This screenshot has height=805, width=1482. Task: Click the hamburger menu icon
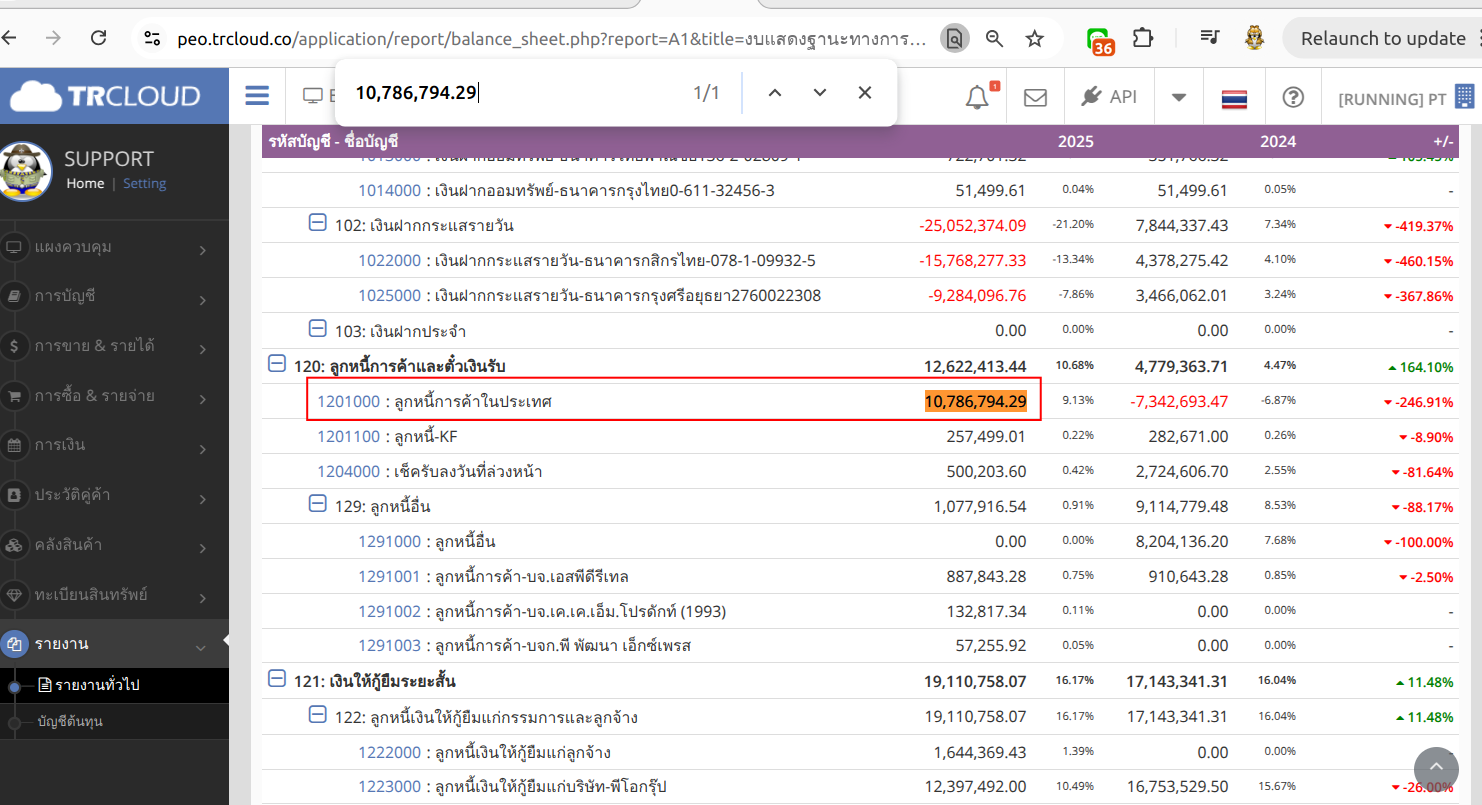(257, 96)
